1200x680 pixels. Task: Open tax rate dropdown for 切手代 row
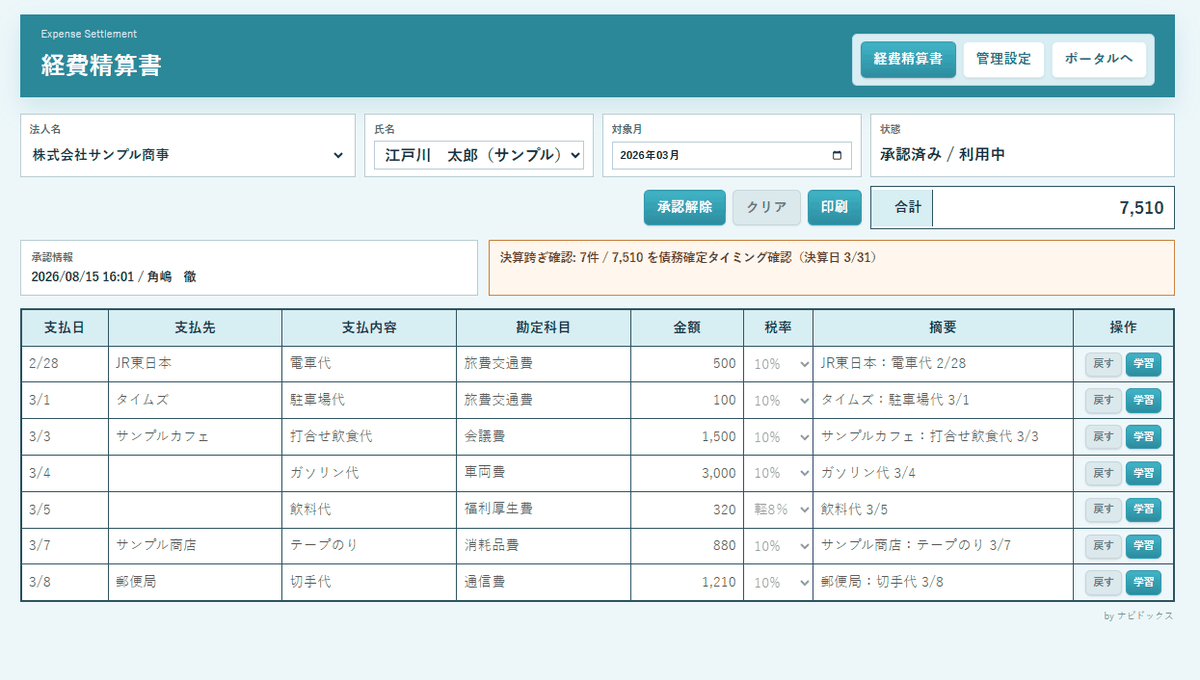coord(778,582)
